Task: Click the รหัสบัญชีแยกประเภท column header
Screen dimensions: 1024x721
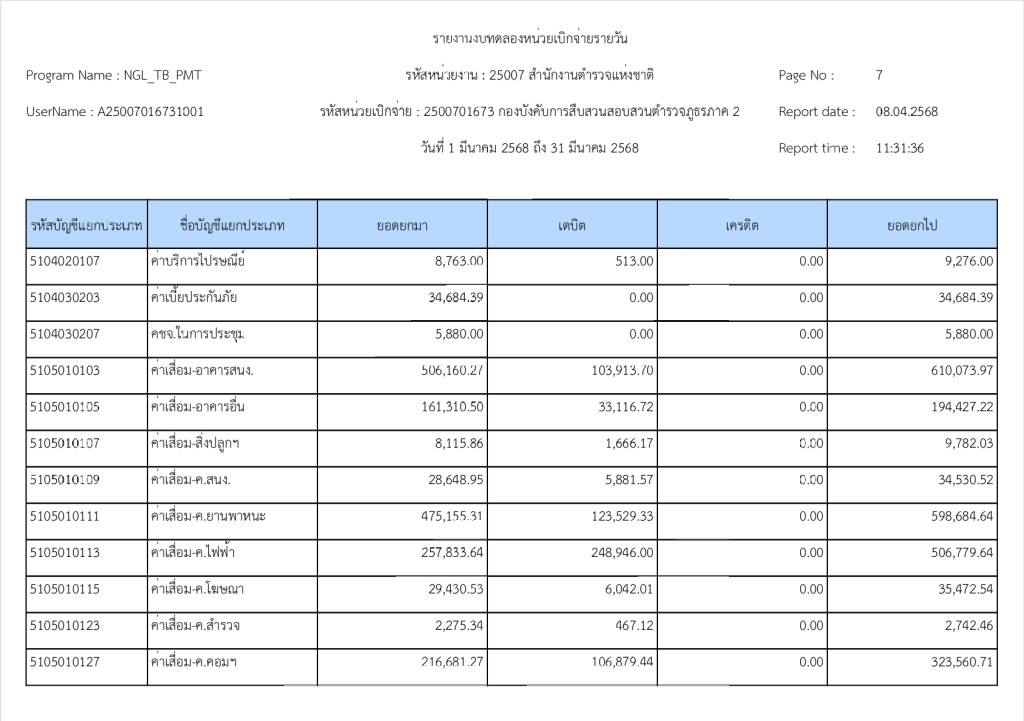Action: click(86, 226)
